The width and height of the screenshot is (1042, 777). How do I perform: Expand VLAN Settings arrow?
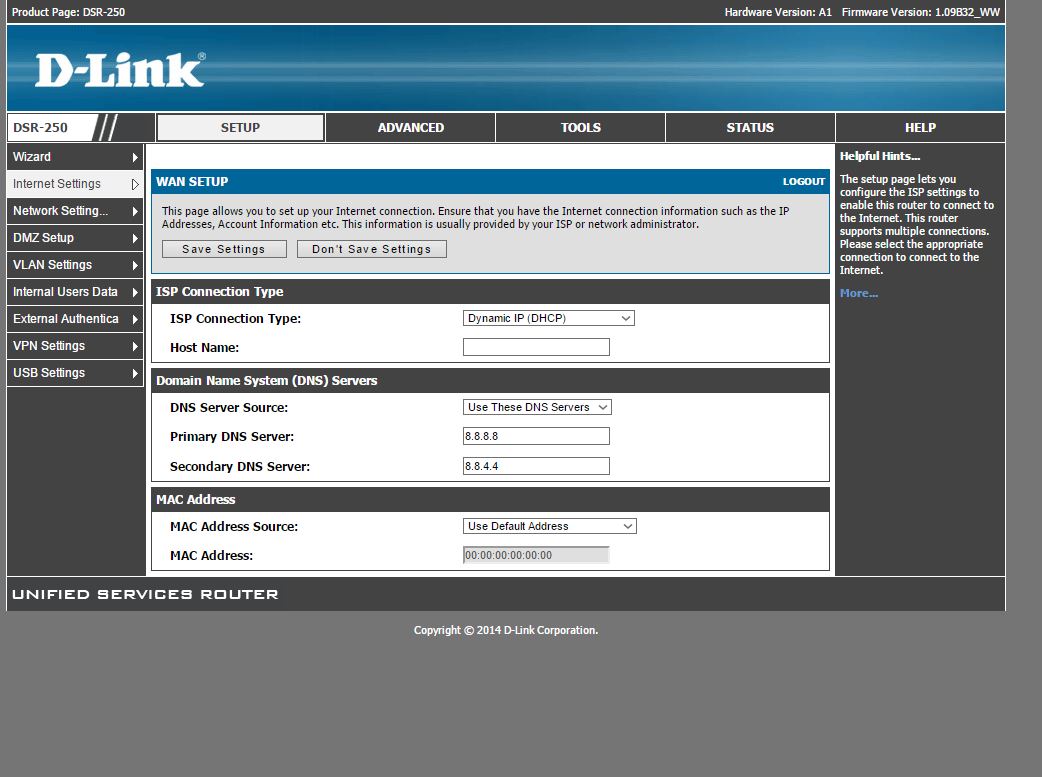click(x=135, y=265)
